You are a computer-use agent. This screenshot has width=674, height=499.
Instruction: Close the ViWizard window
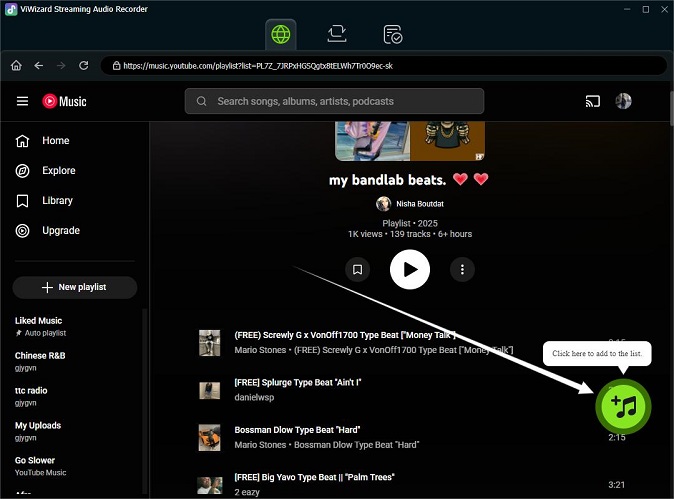click(664, 9)
